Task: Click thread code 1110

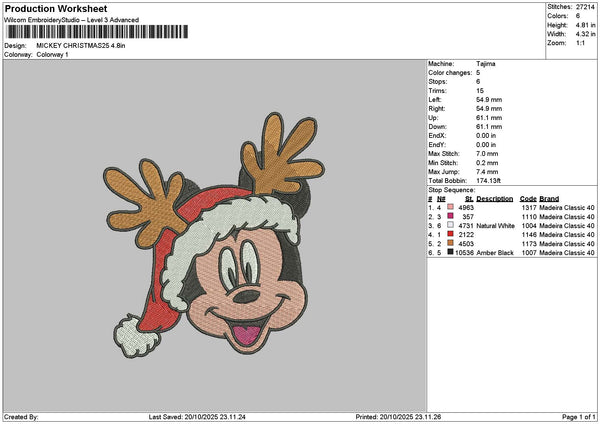Action: (x=529, y=217)
